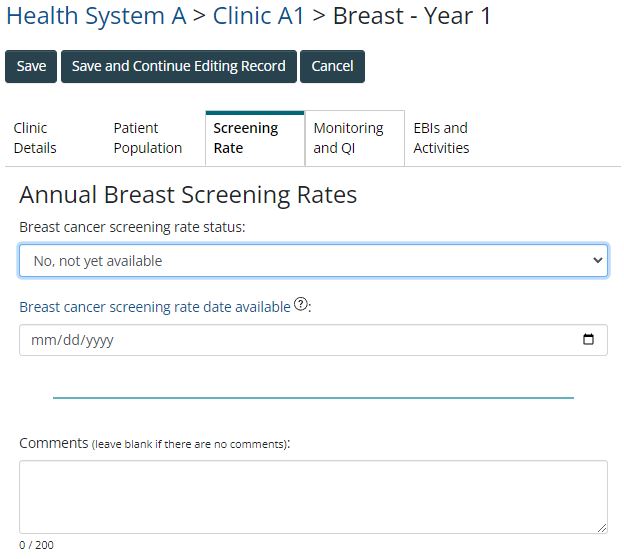Go back to Clinic A1 breadcrumb
The width and height of the screenshot is (624, 559).
259,16
